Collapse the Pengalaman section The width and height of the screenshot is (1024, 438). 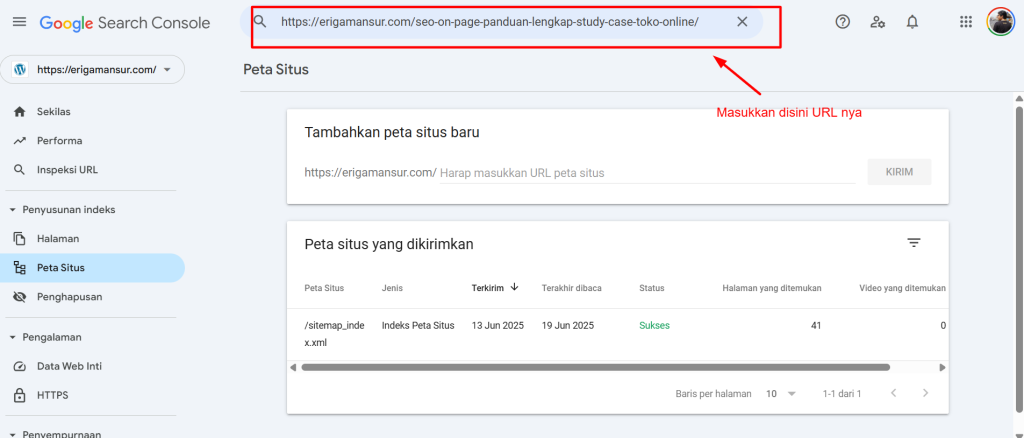pyautogui.click(x=46, y=337)
